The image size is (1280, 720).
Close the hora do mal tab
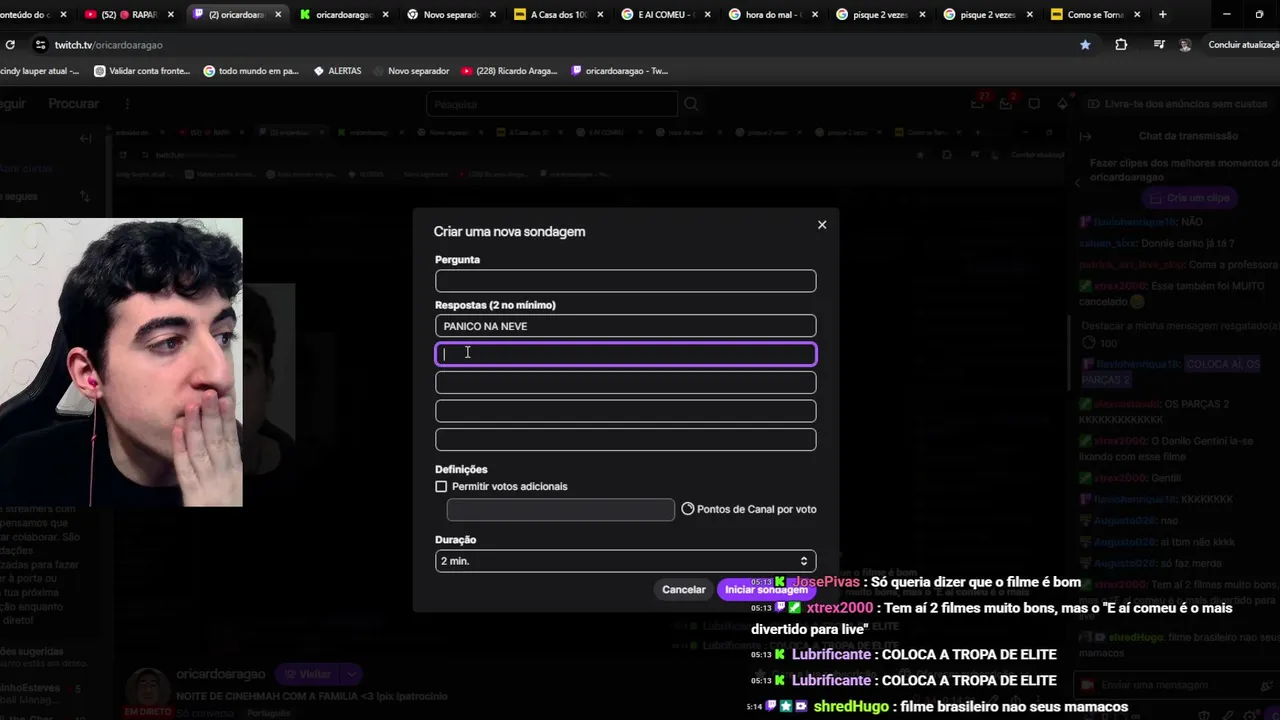pos(814,15)
